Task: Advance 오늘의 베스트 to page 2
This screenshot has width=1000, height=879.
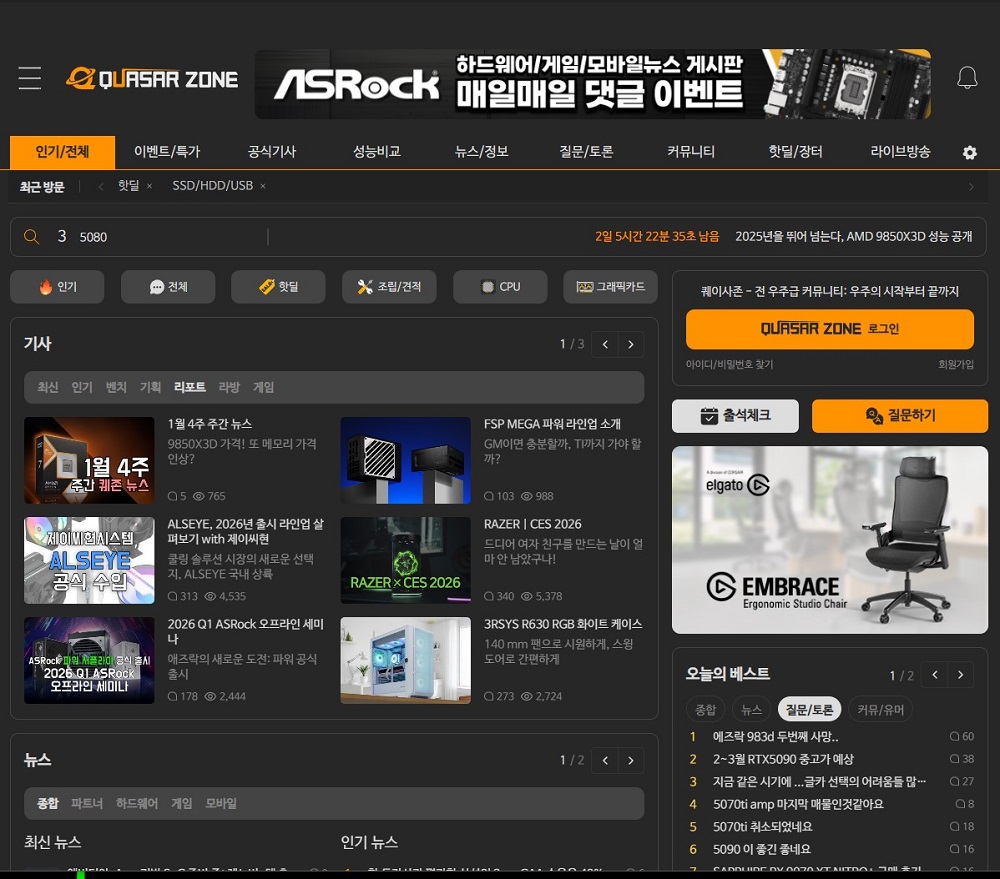Action: (x=961, y=675)
